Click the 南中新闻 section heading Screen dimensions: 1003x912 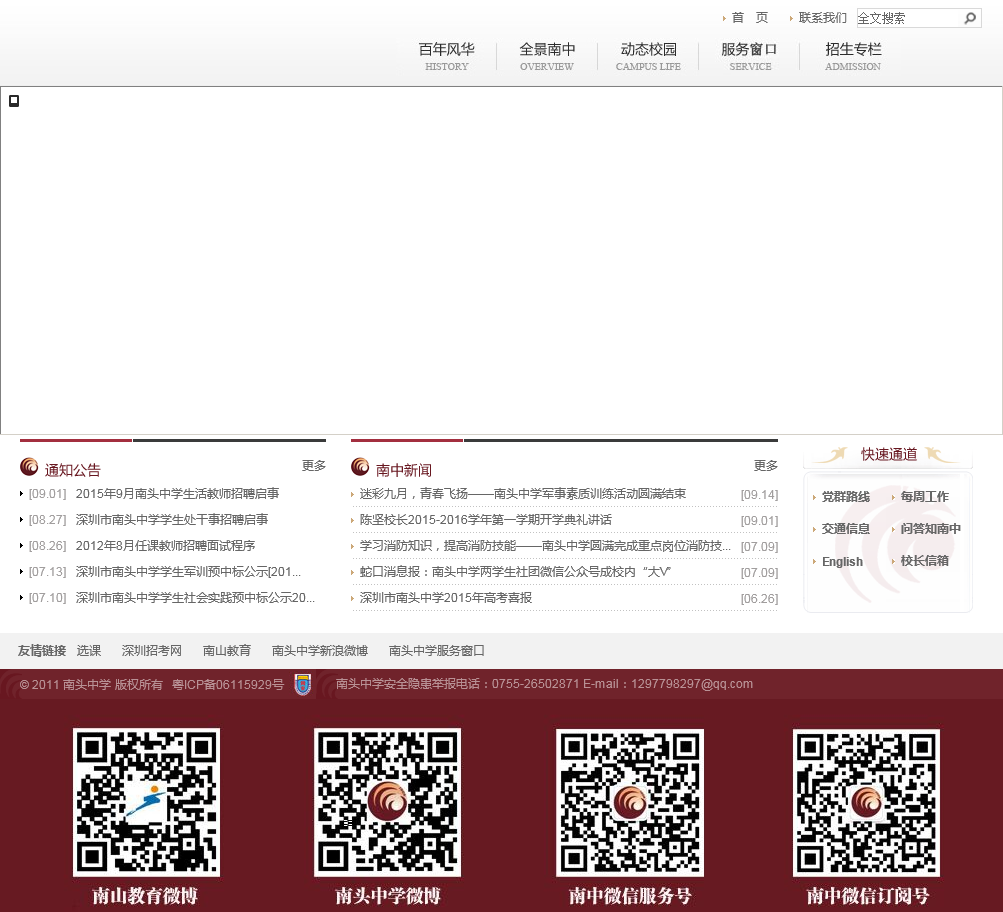point(404,471)
